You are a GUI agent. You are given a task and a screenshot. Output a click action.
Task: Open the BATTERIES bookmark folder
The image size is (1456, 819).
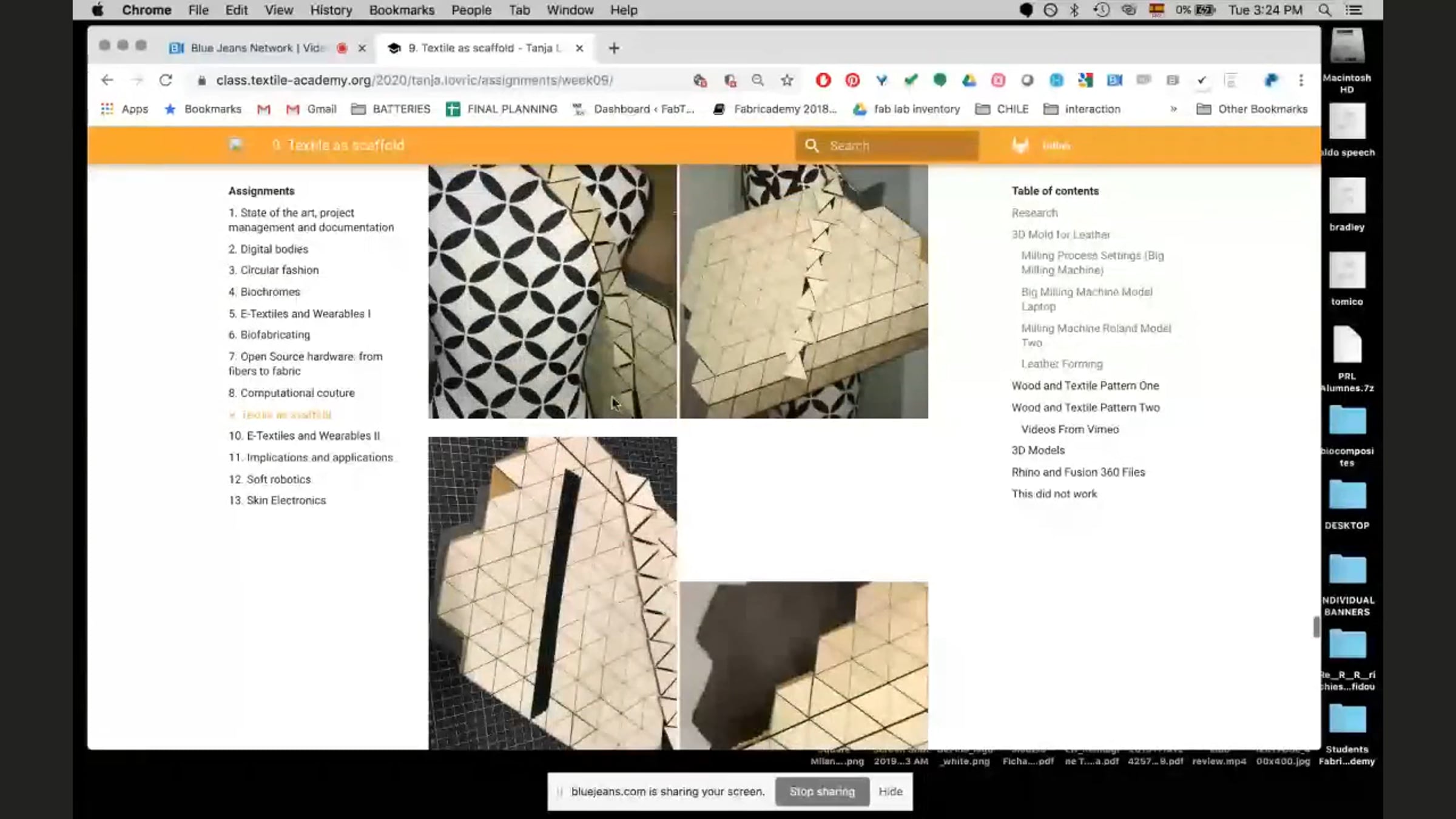click(391, 109)
